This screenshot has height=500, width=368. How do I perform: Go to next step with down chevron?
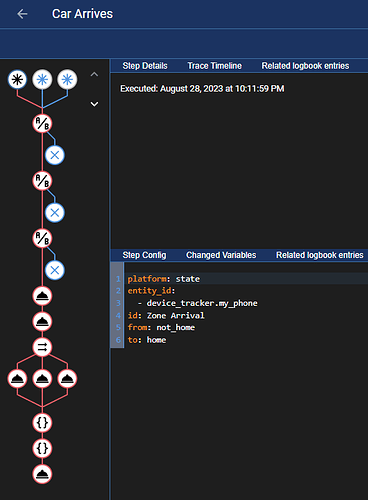[x=94, y=104]
